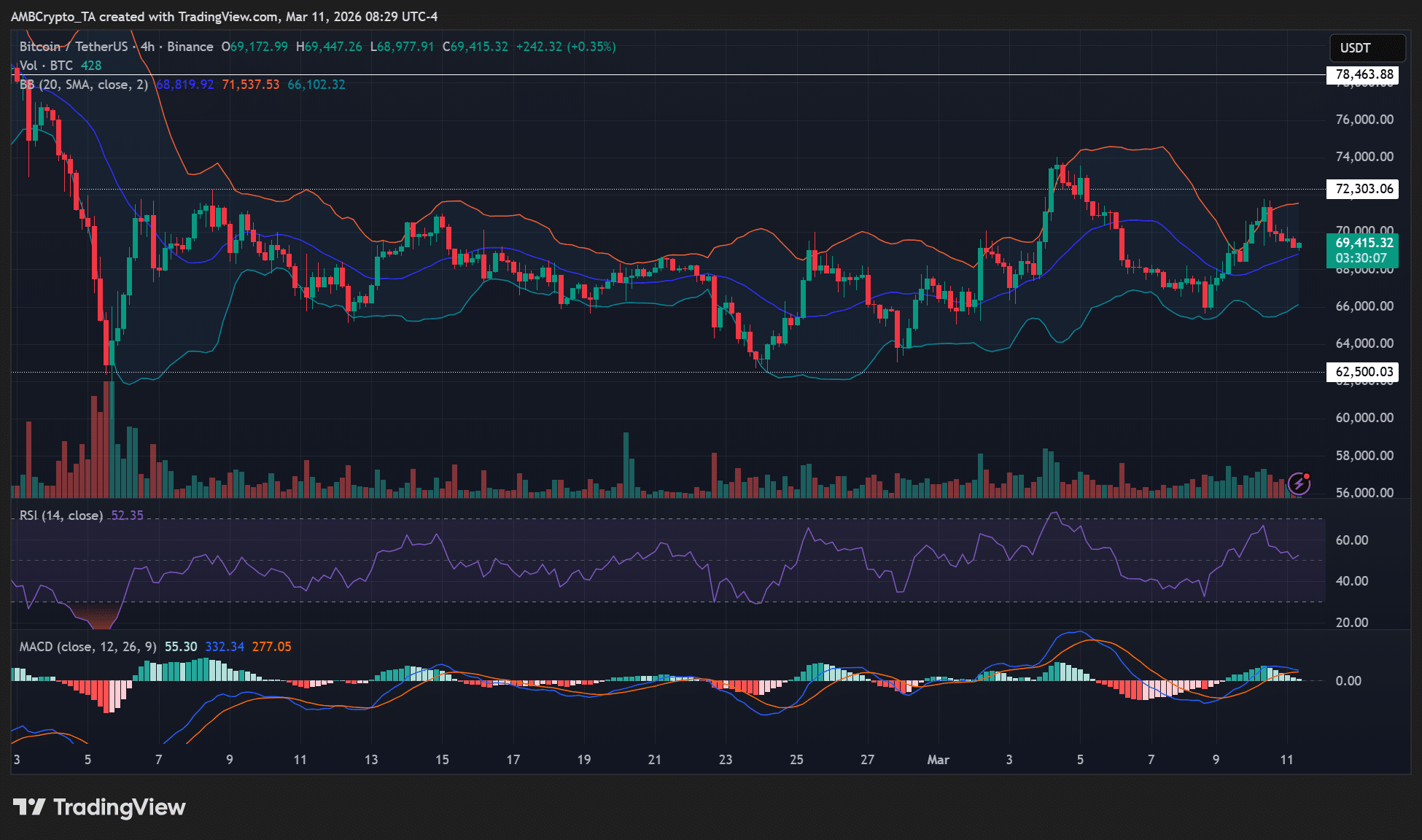
Task: Click the TradingView logo icon
Action: [x=29, y=807]
